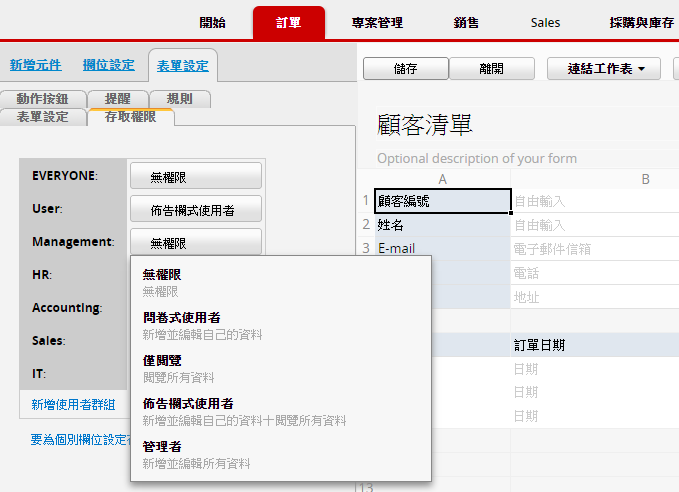Viewport: 679px width, 492px height.
Task: Click 新增使用者群組 link
Action: point(73,405)
